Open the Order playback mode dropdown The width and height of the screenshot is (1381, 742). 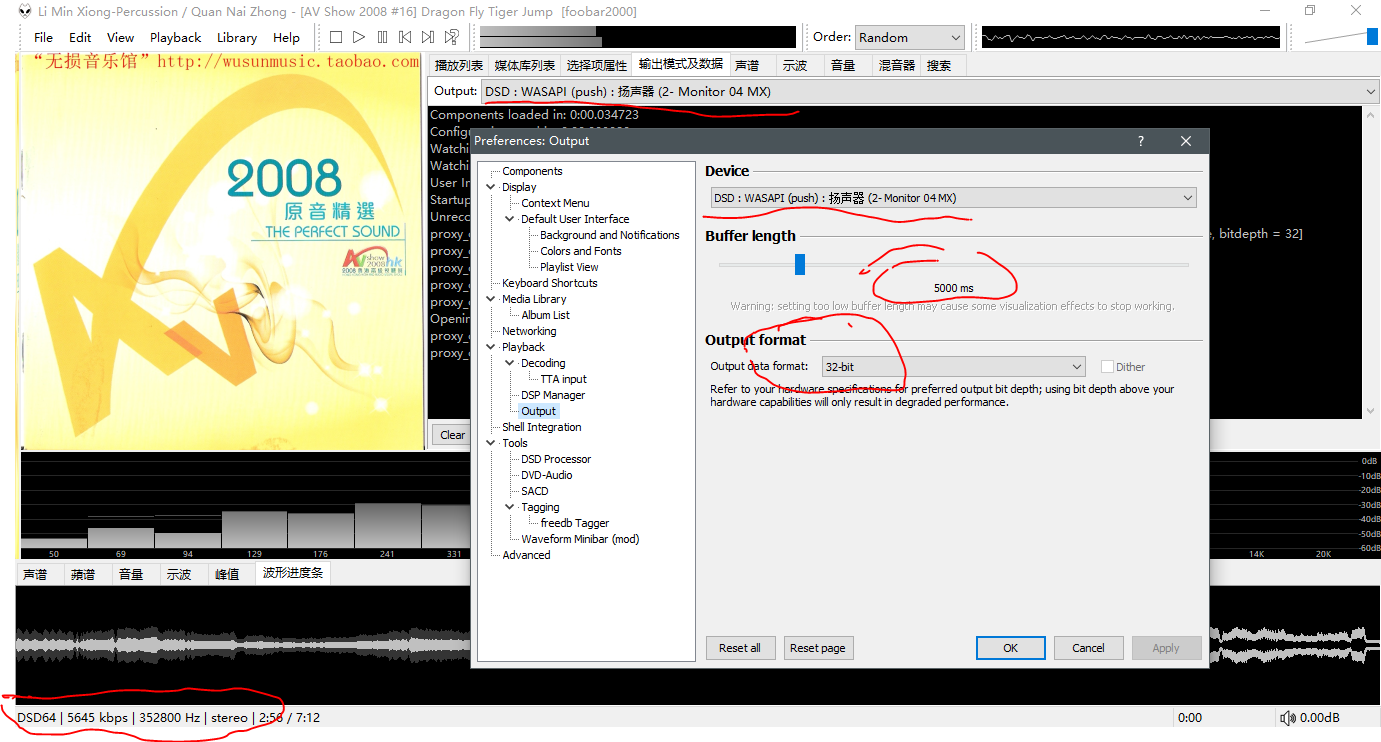(910, 37)
